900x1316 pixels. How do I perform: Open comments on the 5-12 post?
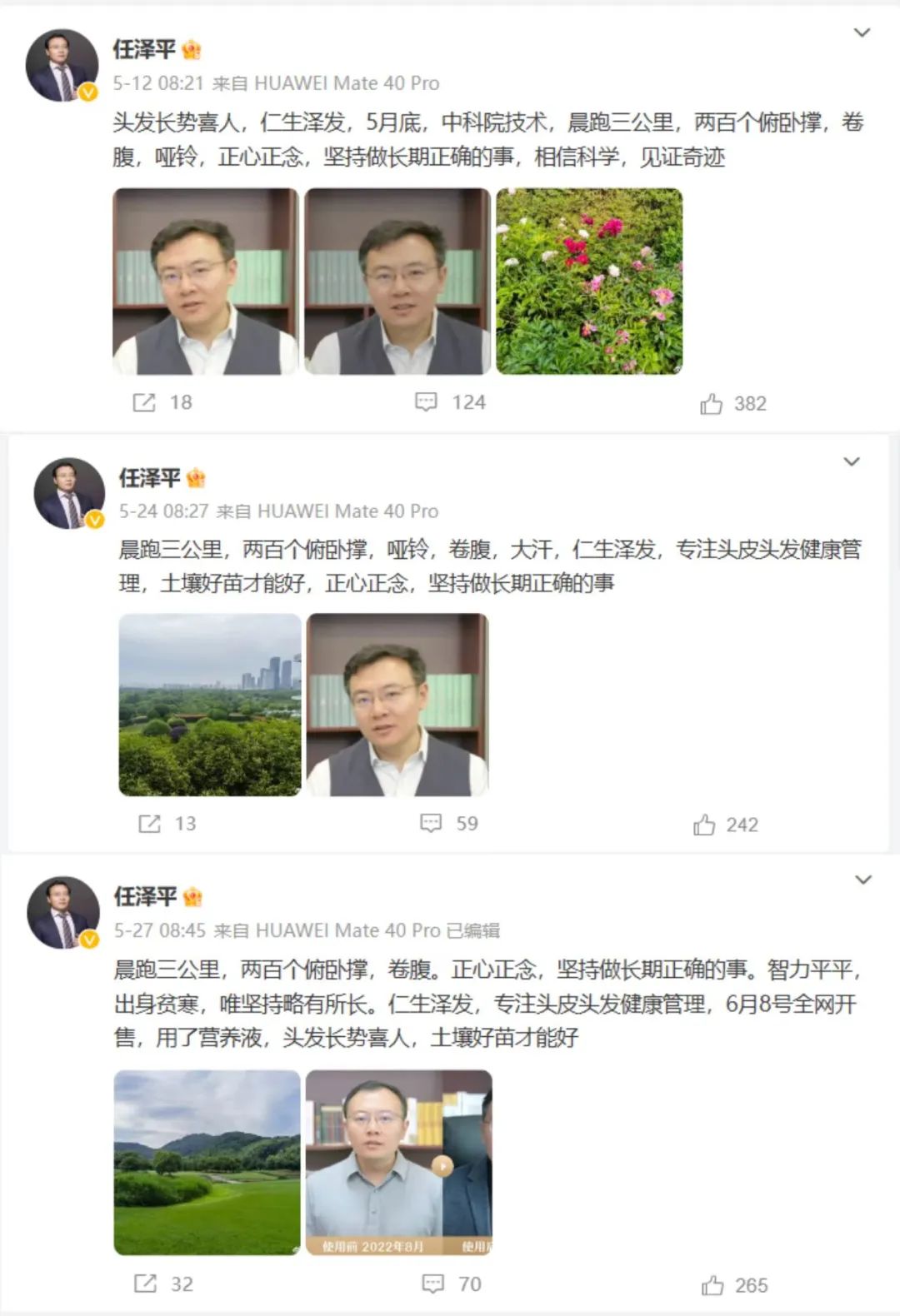(426, 403)
